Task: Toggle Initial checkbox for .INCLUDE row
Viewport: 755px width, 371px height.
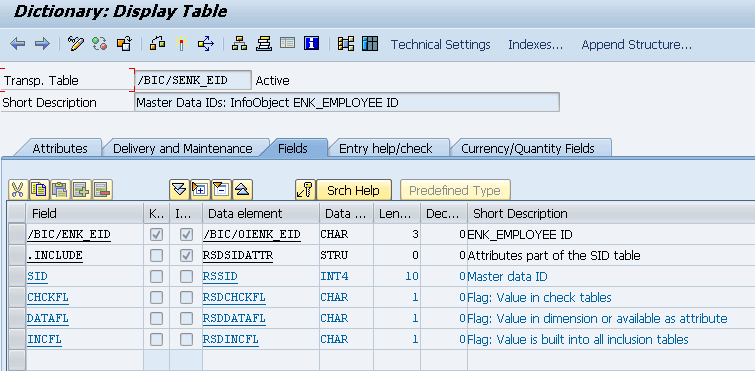Action: tap(186, 256)
